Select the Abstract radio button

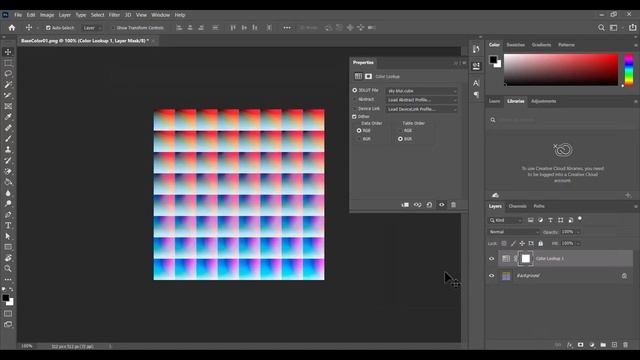click(x=355, y=100)
